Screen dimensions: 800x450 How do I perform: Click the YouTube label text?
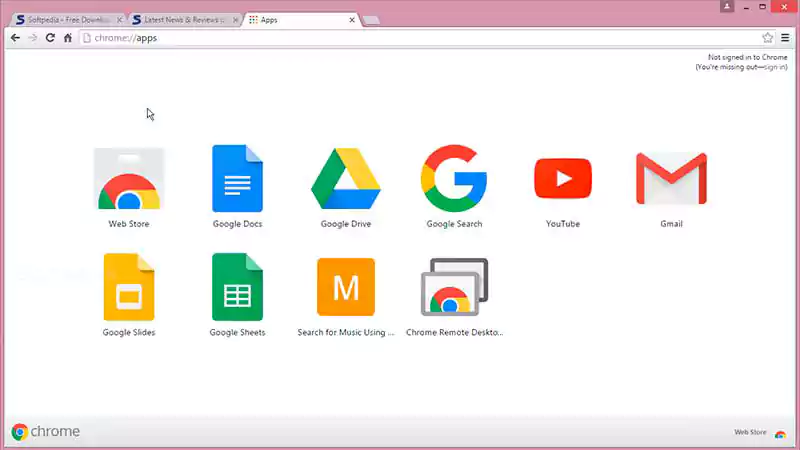tap(563, 224)
